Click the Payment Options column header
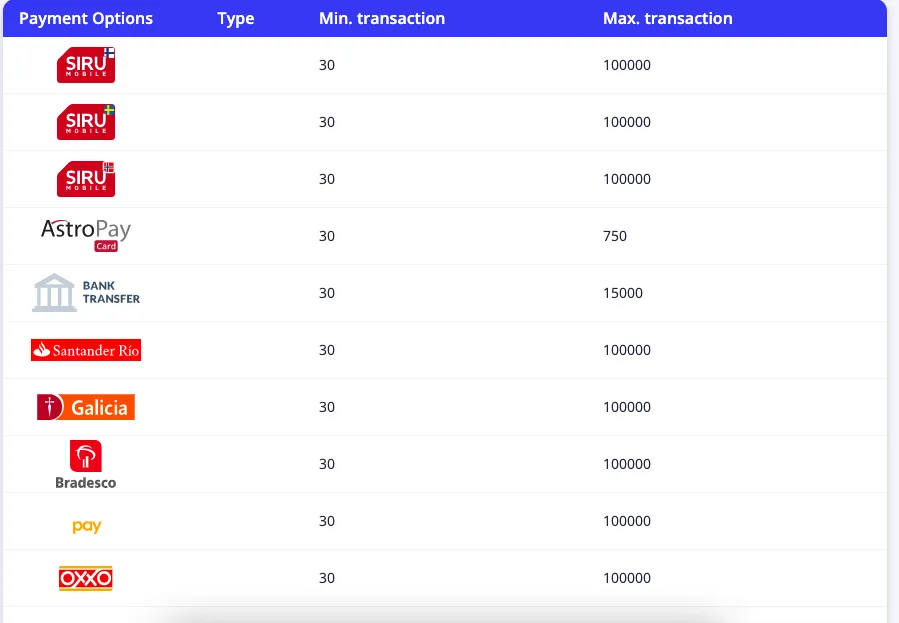Screen dimensions: 899x623 [86, 19]
